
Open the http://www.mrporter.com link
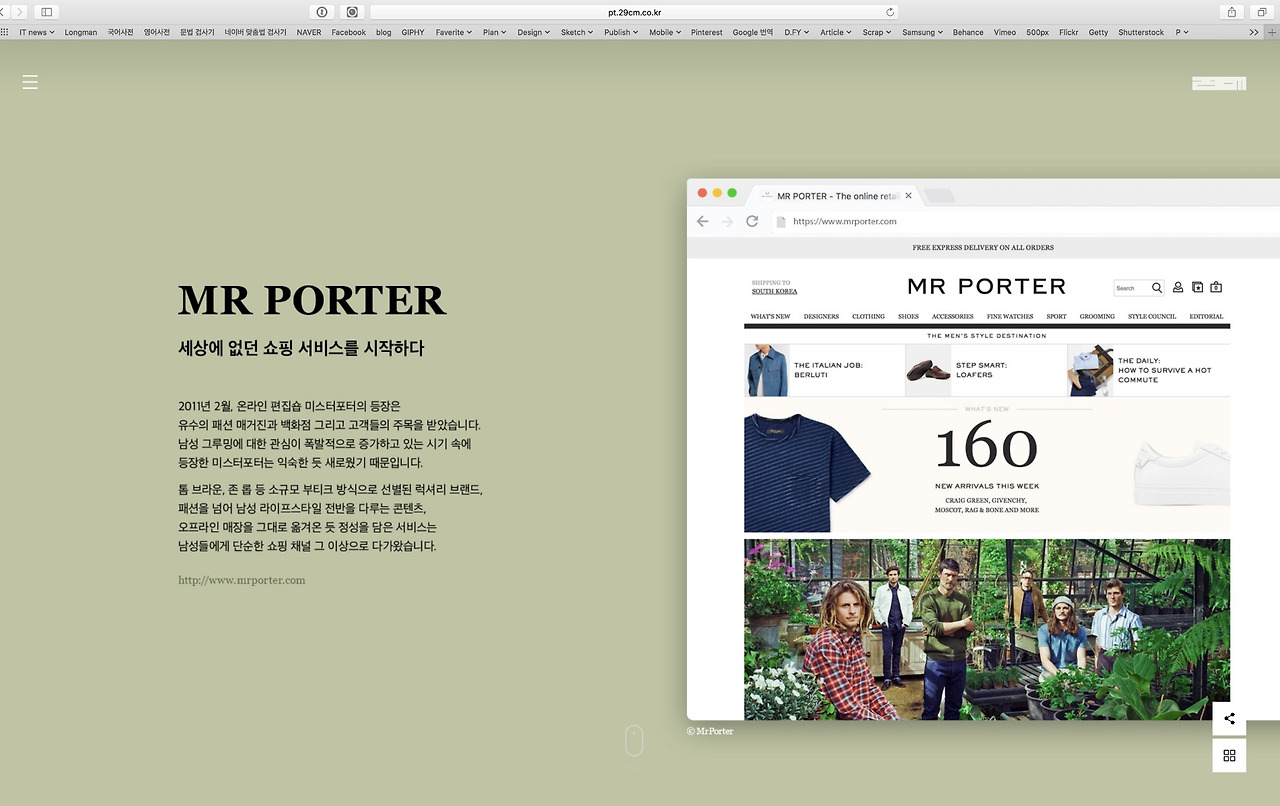242,580
